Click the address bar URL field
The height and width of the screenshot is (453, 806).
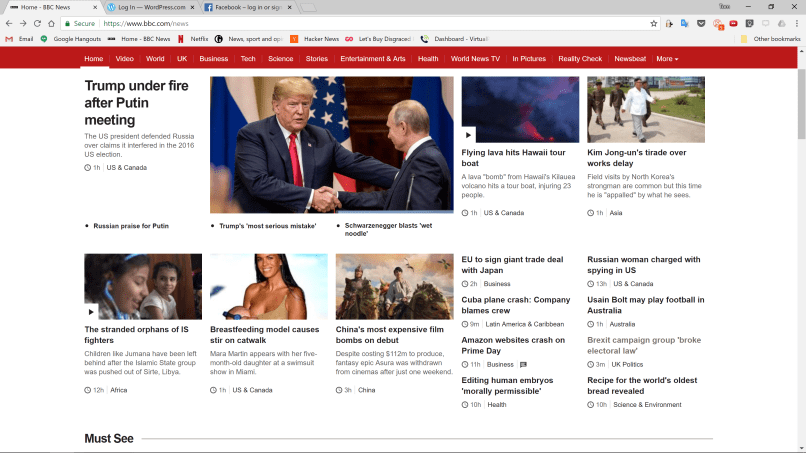[360, 24]
